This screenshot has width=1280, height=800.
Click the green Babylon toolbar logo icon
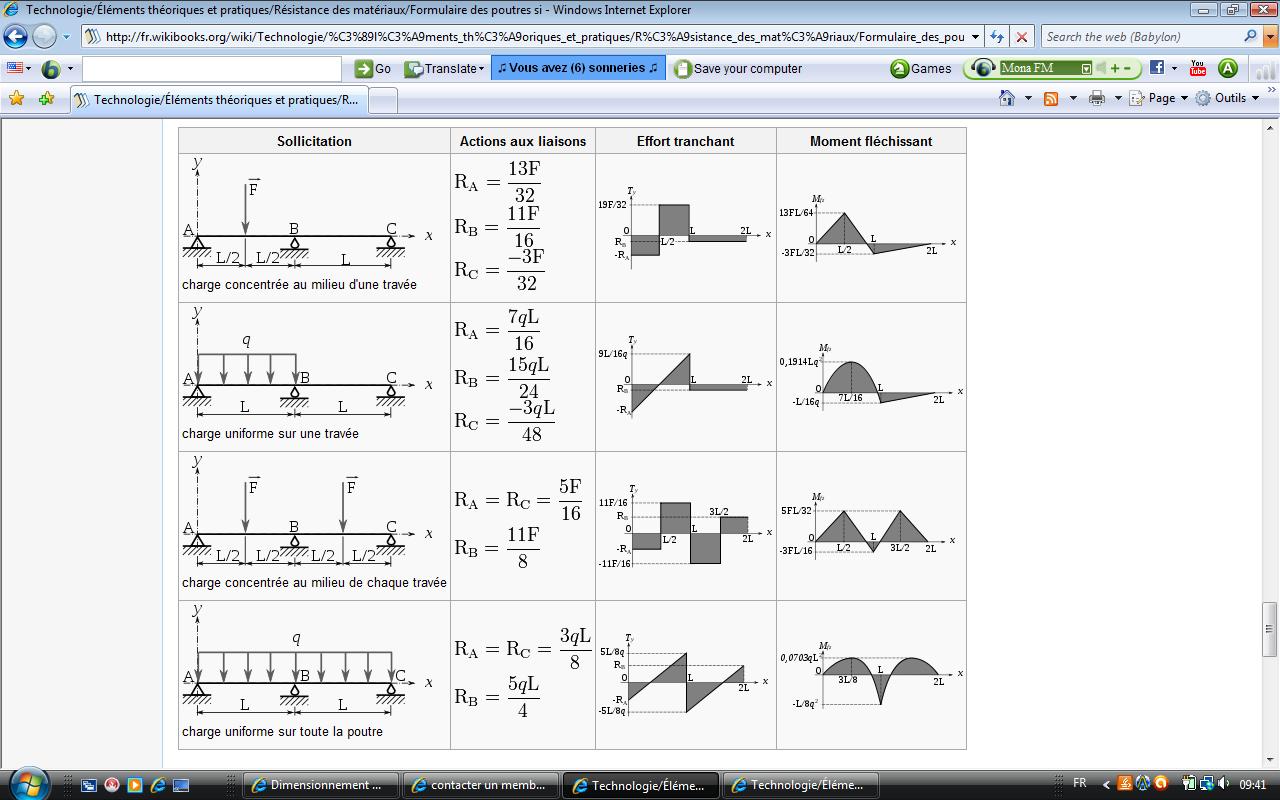50,69
